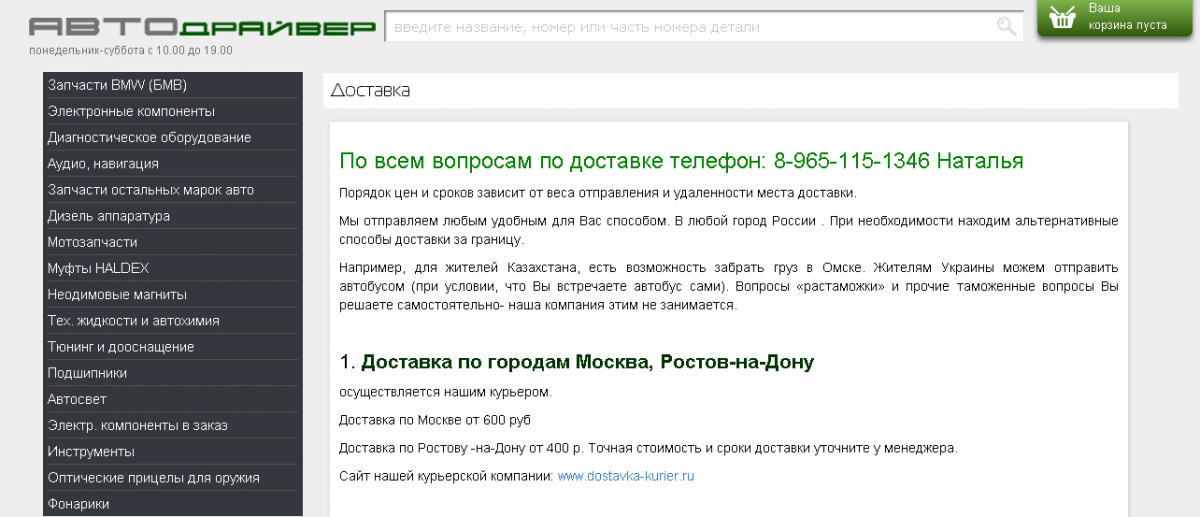Click paragraph starting Мы отправляем любым удобным
Image resolution: width=1200 pixels, height=517 pixels.
(x=729, y=230)
